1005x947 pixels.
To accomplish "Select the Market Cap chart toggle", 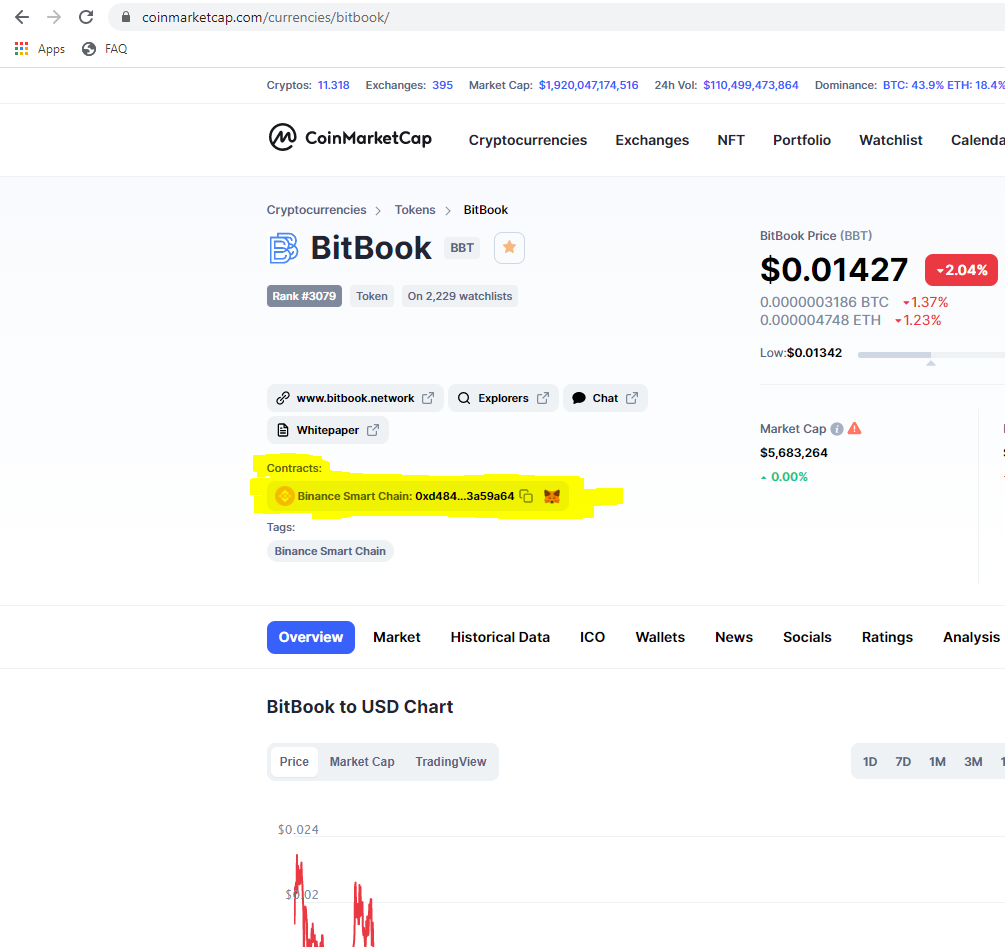I will pos(362,762).
